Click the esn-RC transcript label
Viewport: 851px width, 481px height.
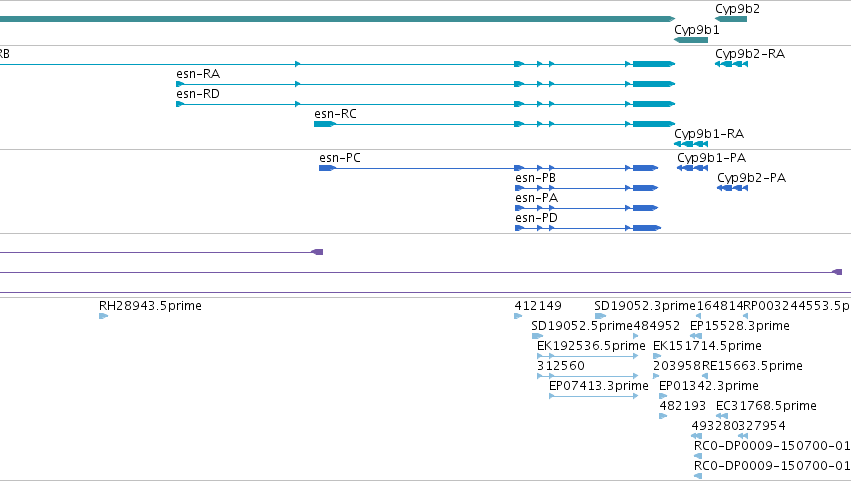[335, 114]
